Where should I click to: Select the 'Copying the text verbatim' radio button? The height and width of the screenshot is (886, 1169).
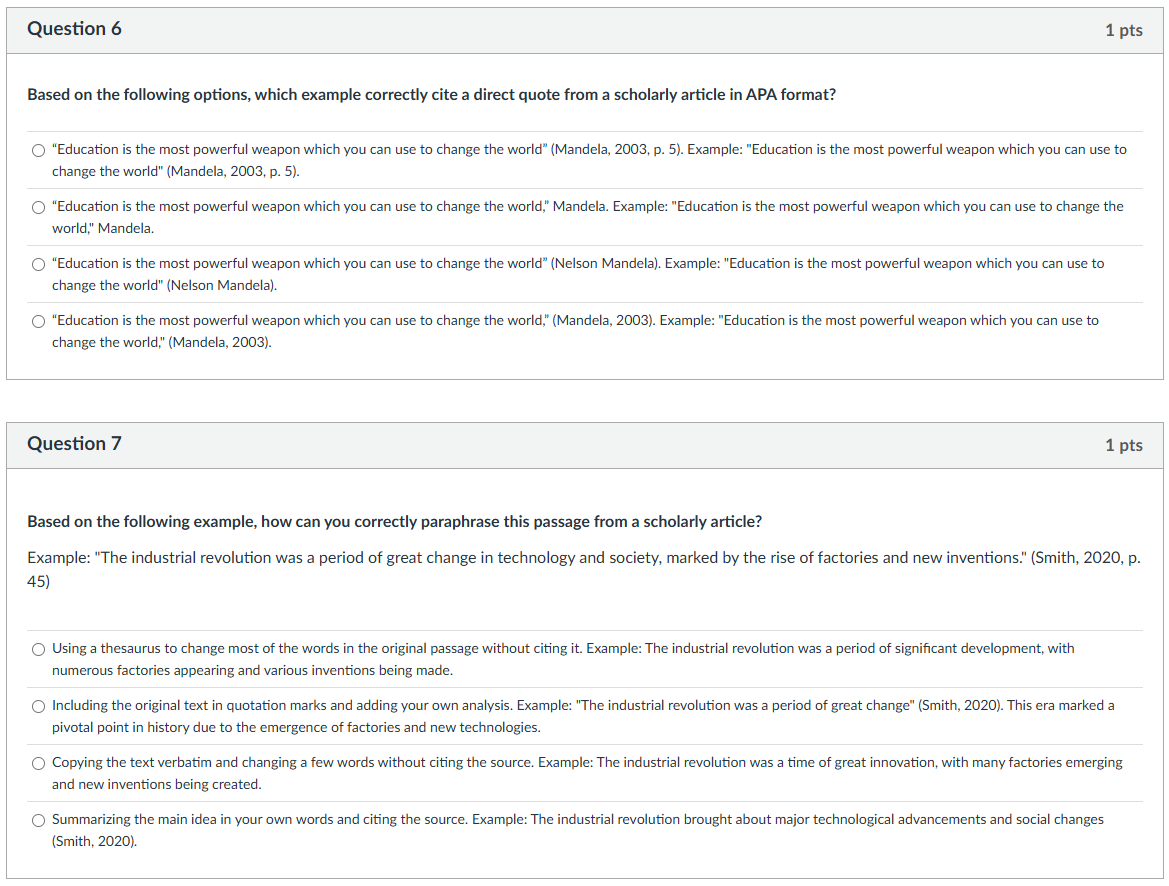(39, 764)
